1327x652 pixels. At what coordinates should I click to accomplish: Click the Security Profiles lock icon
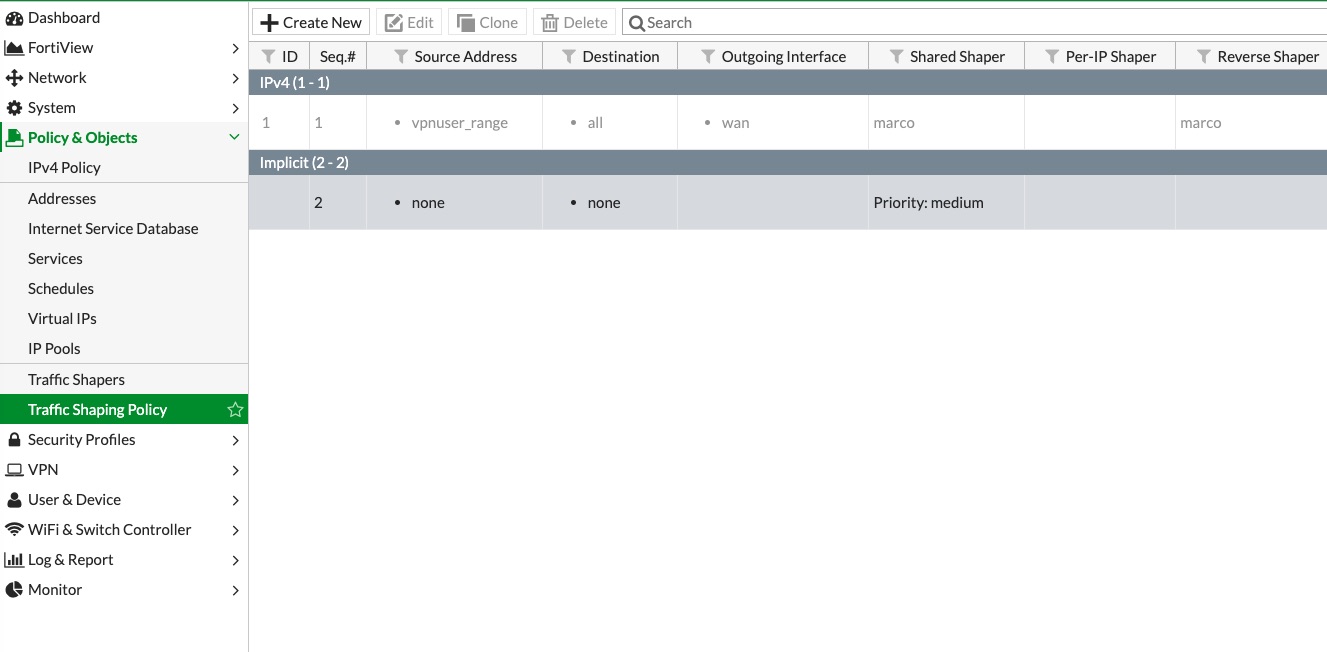pyautogui.click(x=14, y=440)
